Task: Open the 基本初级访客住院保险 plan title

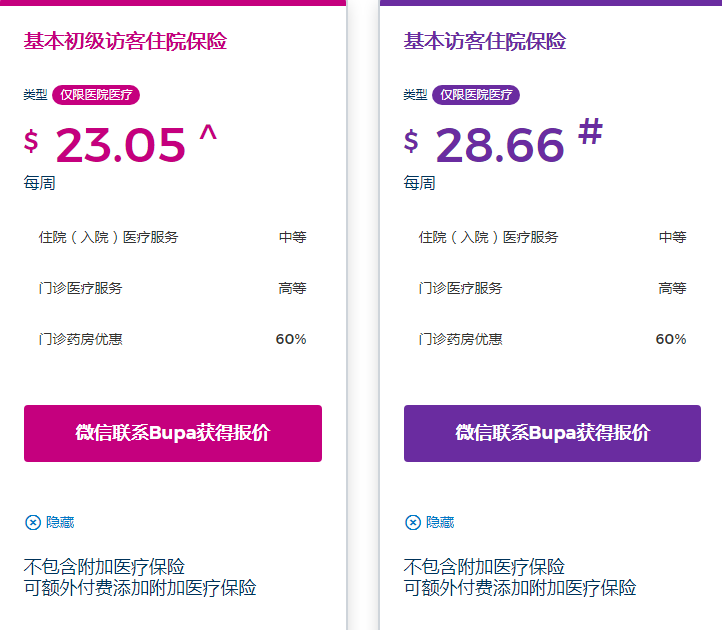Action: [x=125, y=42]
